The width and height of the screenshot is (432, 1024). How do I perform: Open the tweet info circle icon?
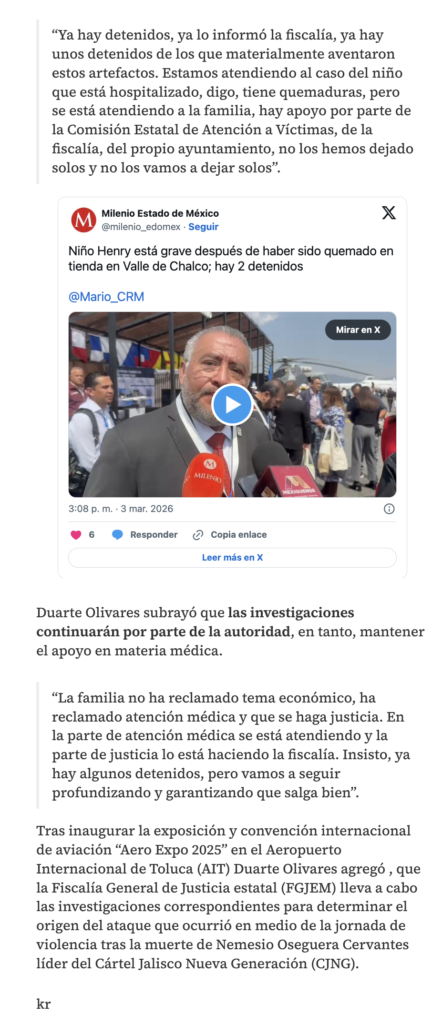coord(389,509)
